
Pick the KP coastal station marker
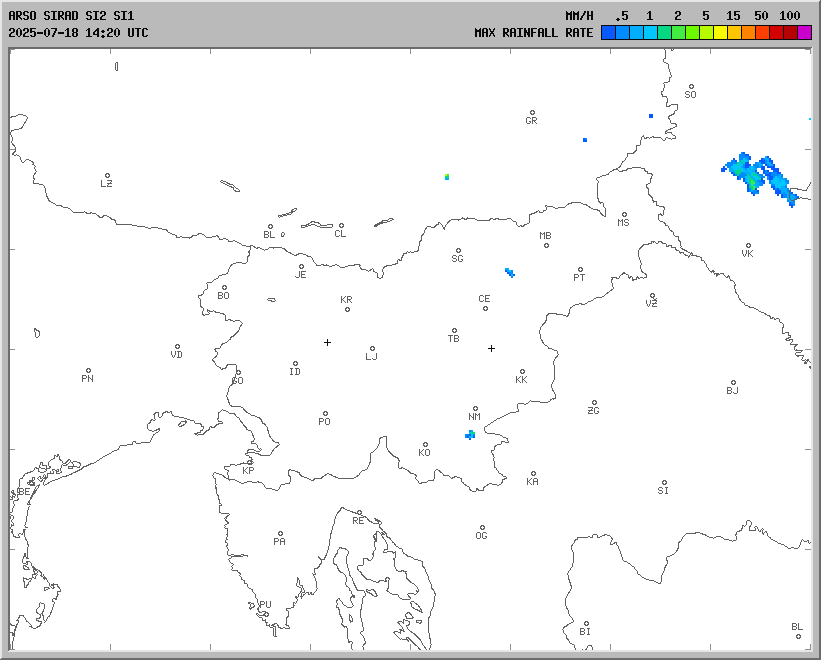[x=249, y=462]
